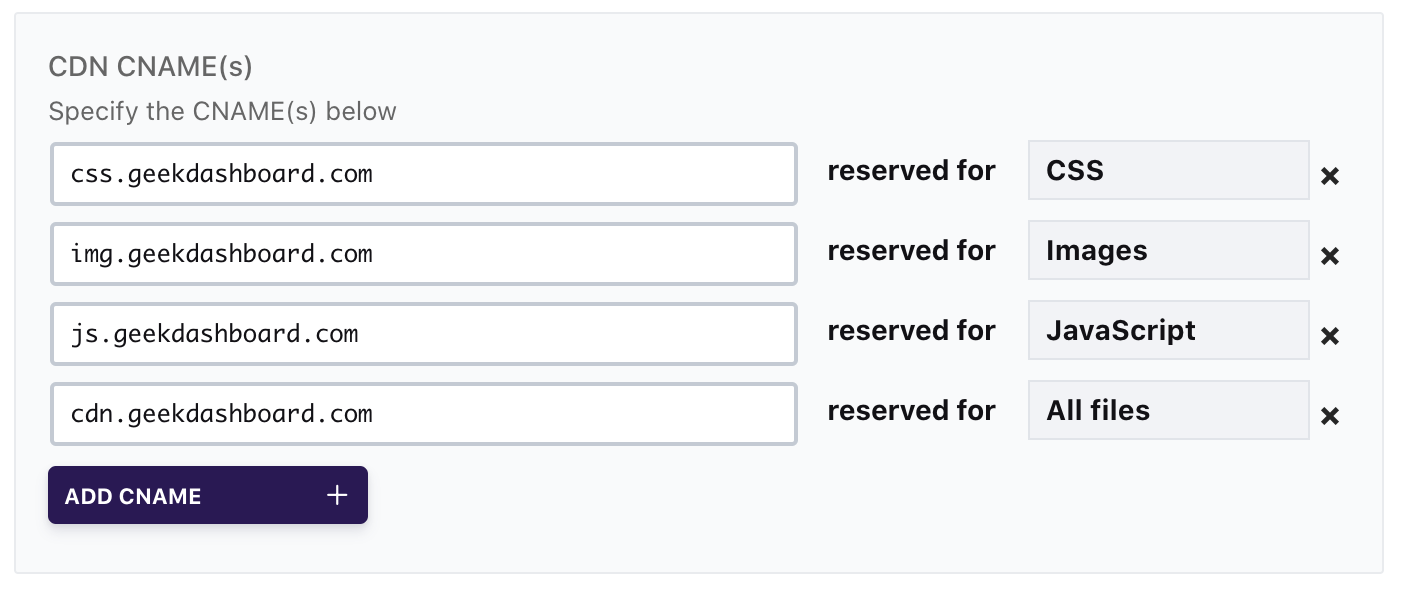Open the CSS reserved-for dropdown
1412x592 pixels.
pos(1168,170)
